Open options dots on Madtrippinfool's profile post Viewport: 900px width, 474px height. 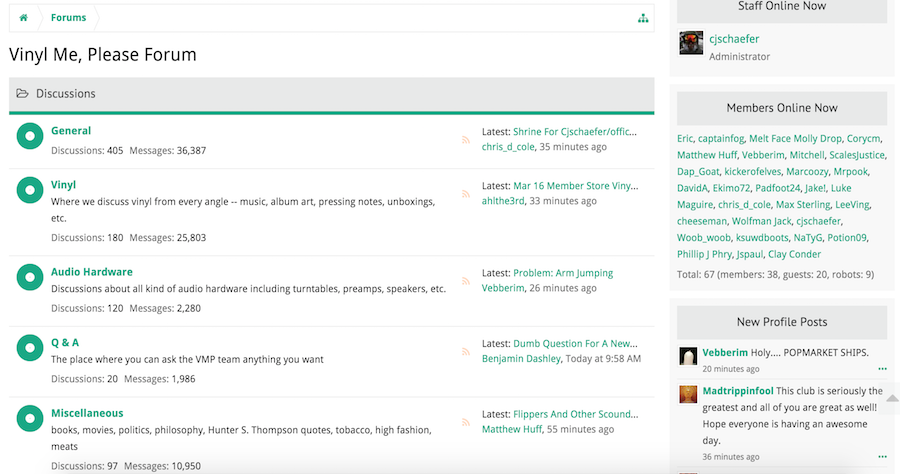(882, 457)
